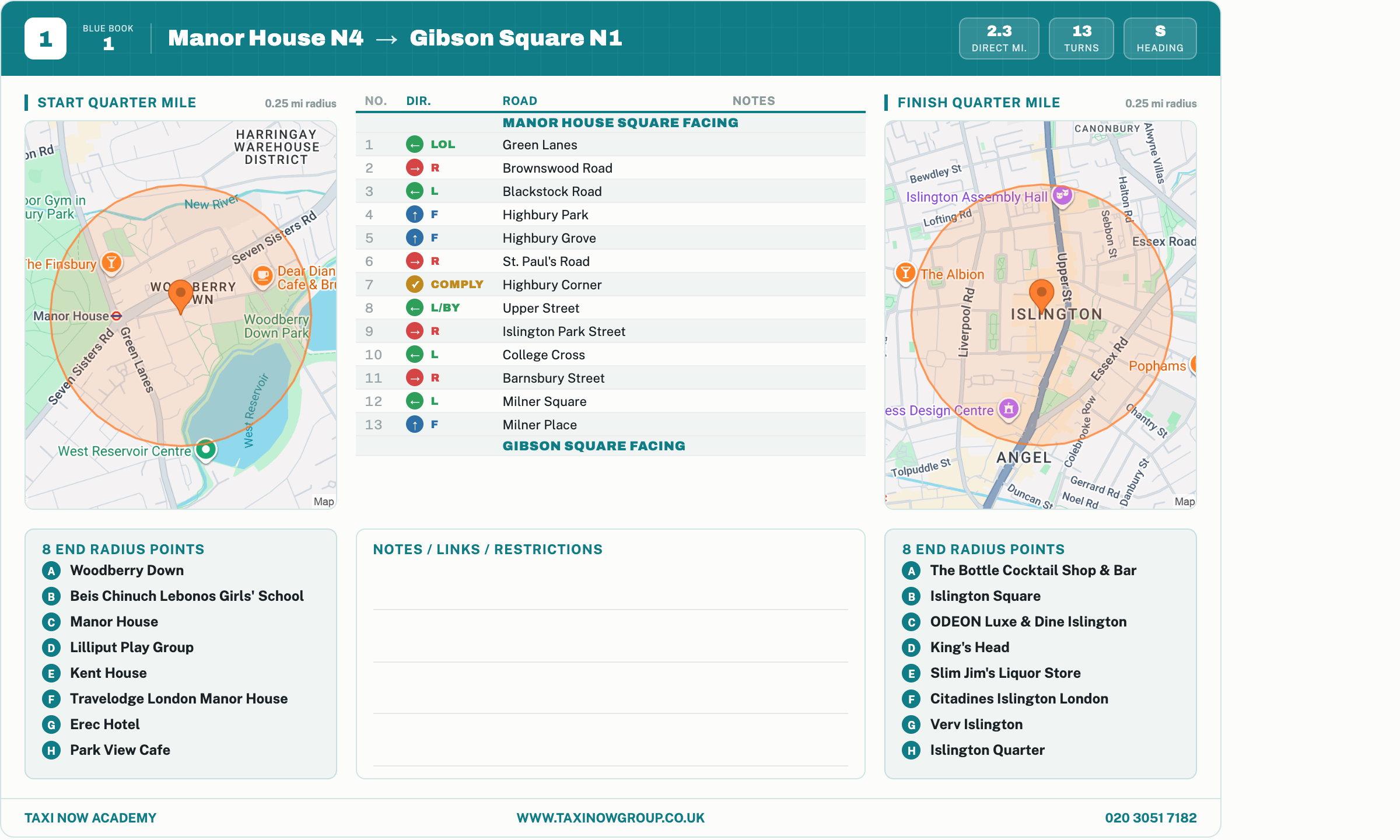
Task: Click the forward arrow icon for Highbury Park
Action: pyautogui.click(x=414, y=215)
